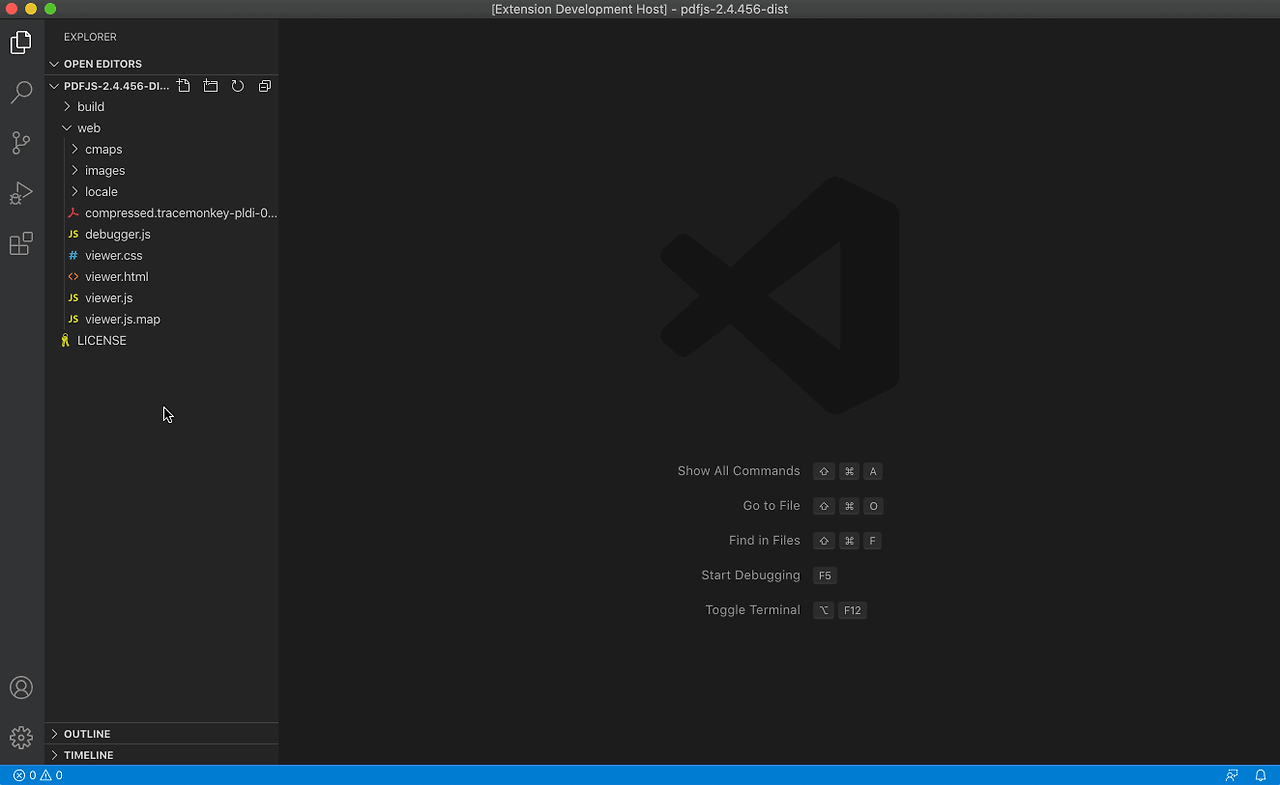The image size is (1280, 785).
Task: Collapse all folders in explorer
Action: coord(265,86)
